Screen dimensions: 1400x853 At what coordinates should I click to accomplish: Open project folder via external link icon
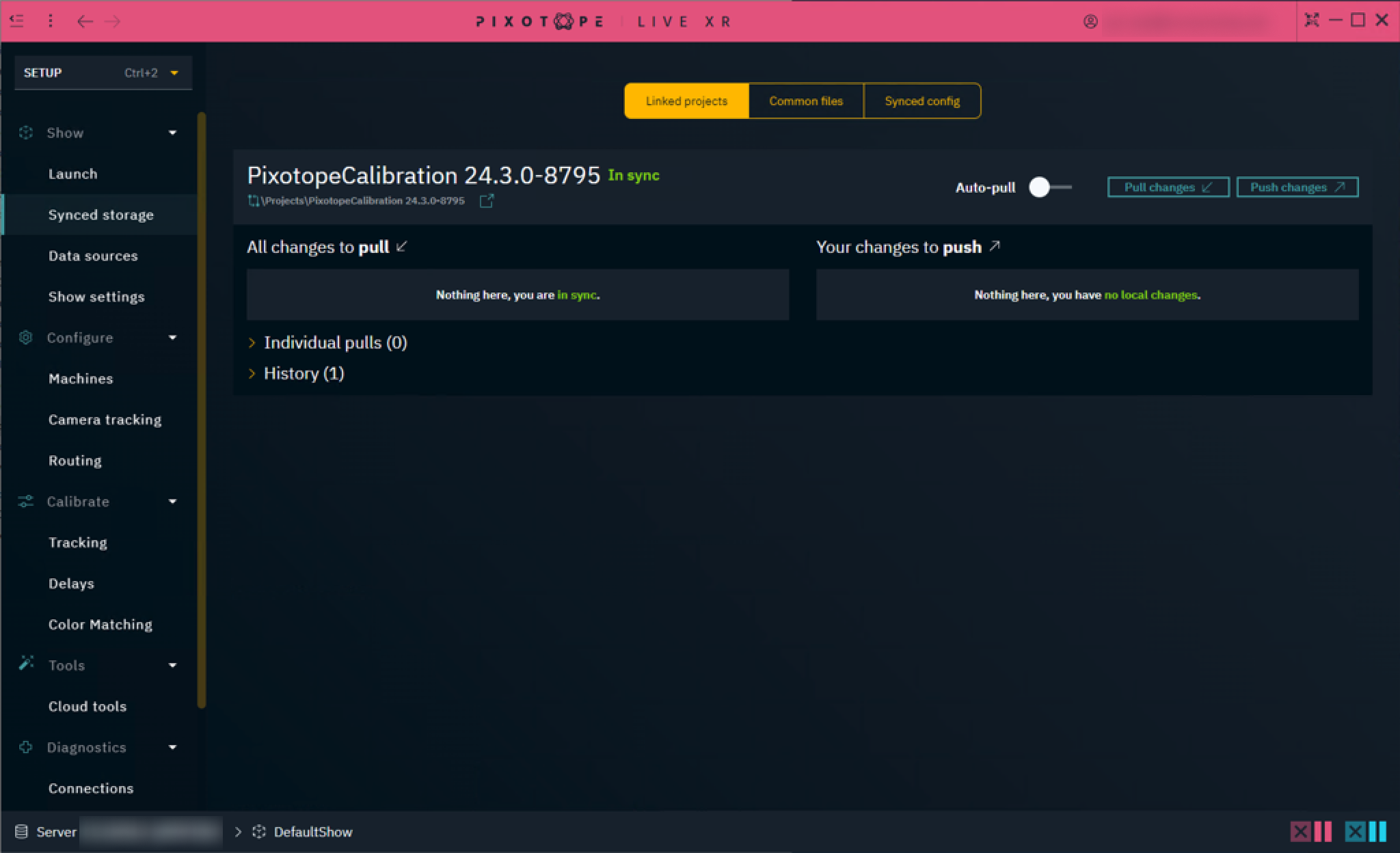coord(486,201)
